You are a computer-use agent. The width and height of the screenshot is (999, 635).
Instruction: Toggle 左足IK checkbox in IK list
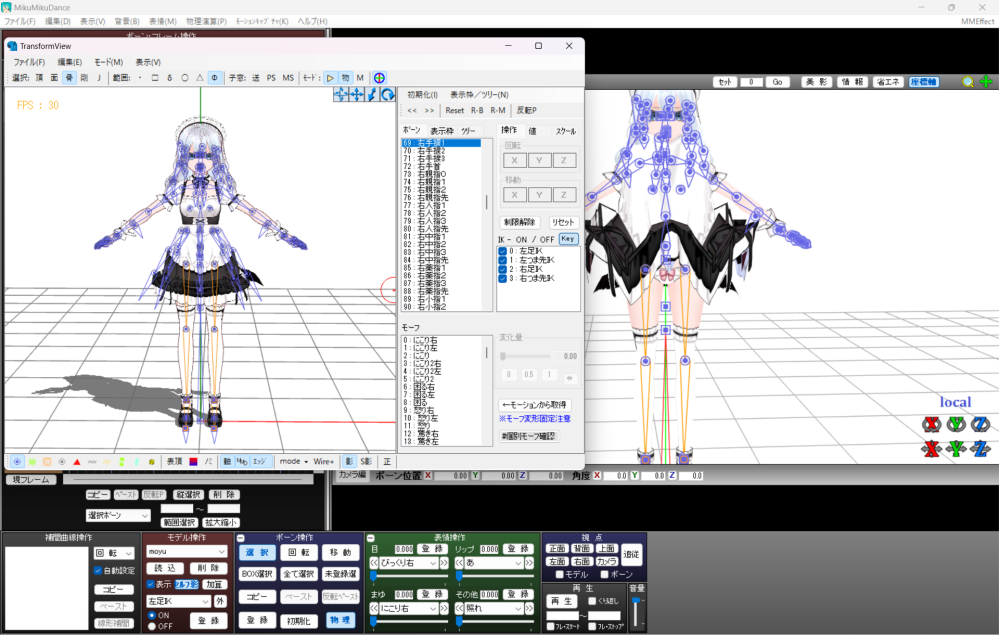(x=502, y=251)
